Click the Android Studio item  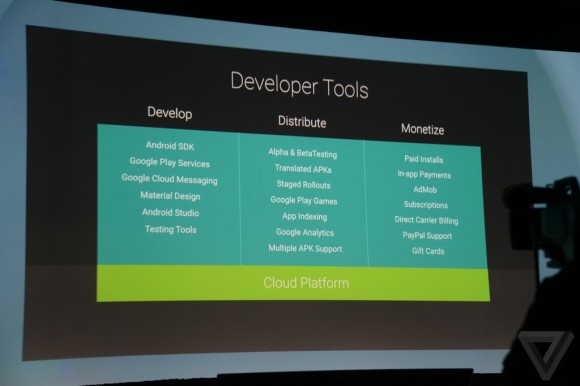coord(171,213)
